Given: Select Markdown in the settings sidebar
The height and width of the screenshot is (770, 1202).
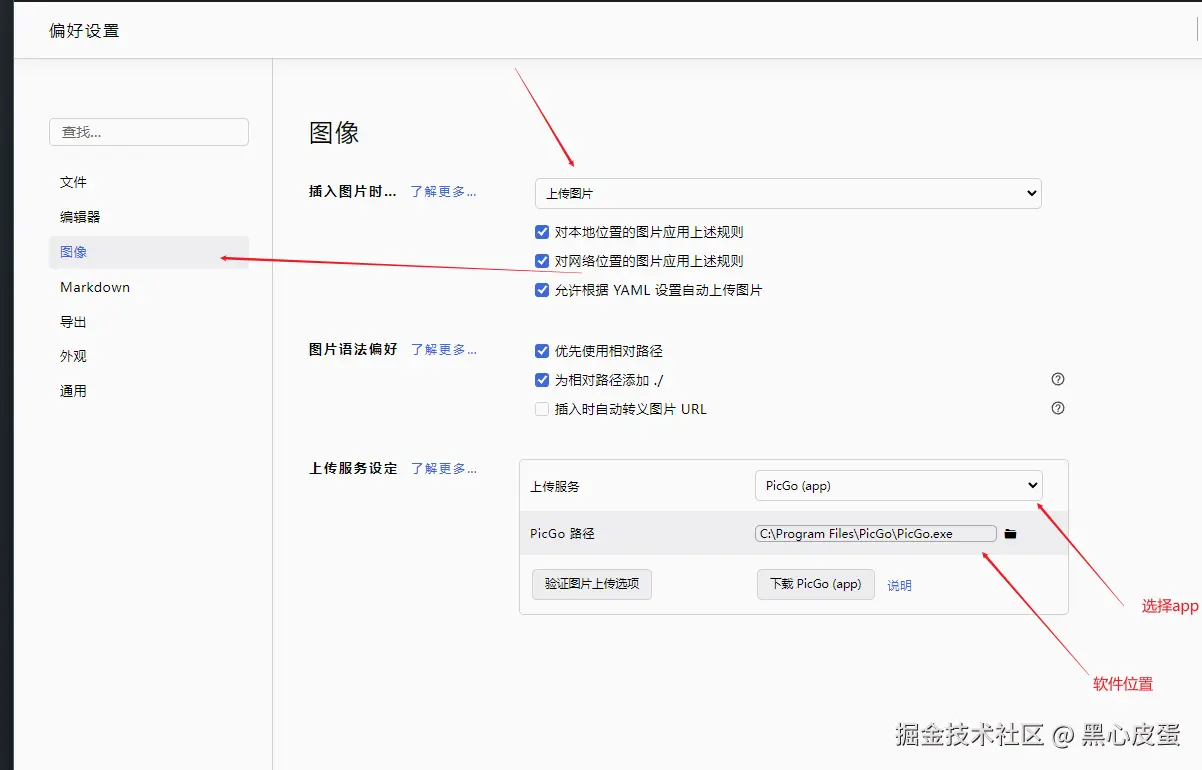Looking at the screenshot, I should [149, 287].
